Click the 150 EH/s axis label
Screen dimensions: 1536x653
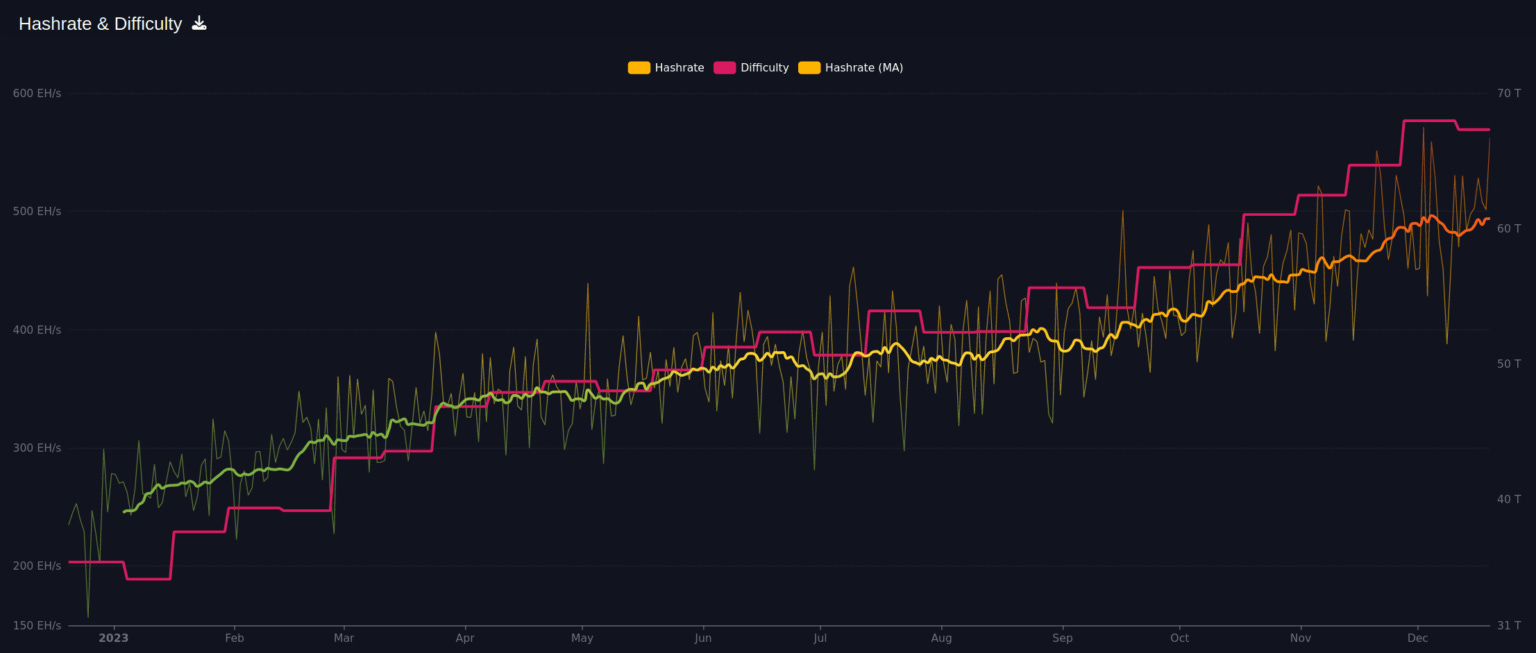[x=38, y=624]
